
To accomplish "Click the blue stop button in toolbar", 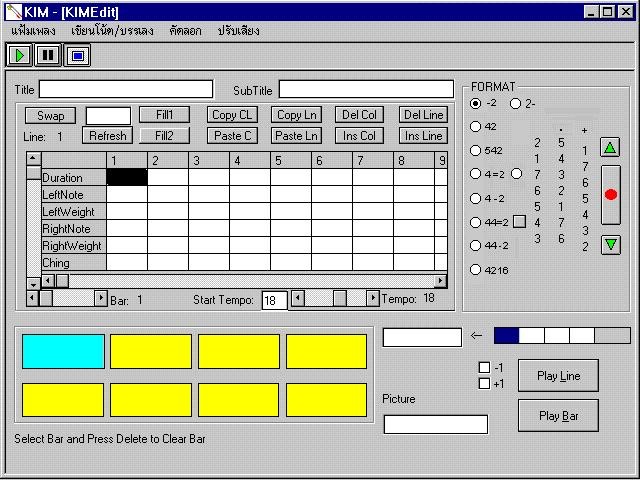I will (x=78, y=55).
